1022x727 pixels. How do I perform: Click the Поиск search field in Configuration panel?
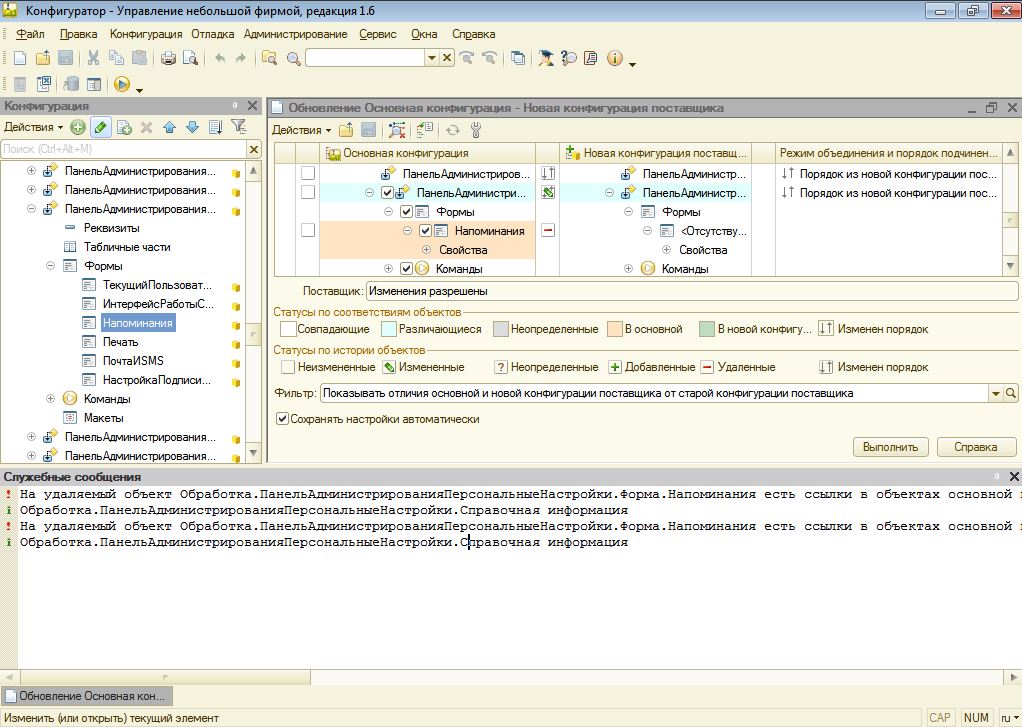click(122, 149)
